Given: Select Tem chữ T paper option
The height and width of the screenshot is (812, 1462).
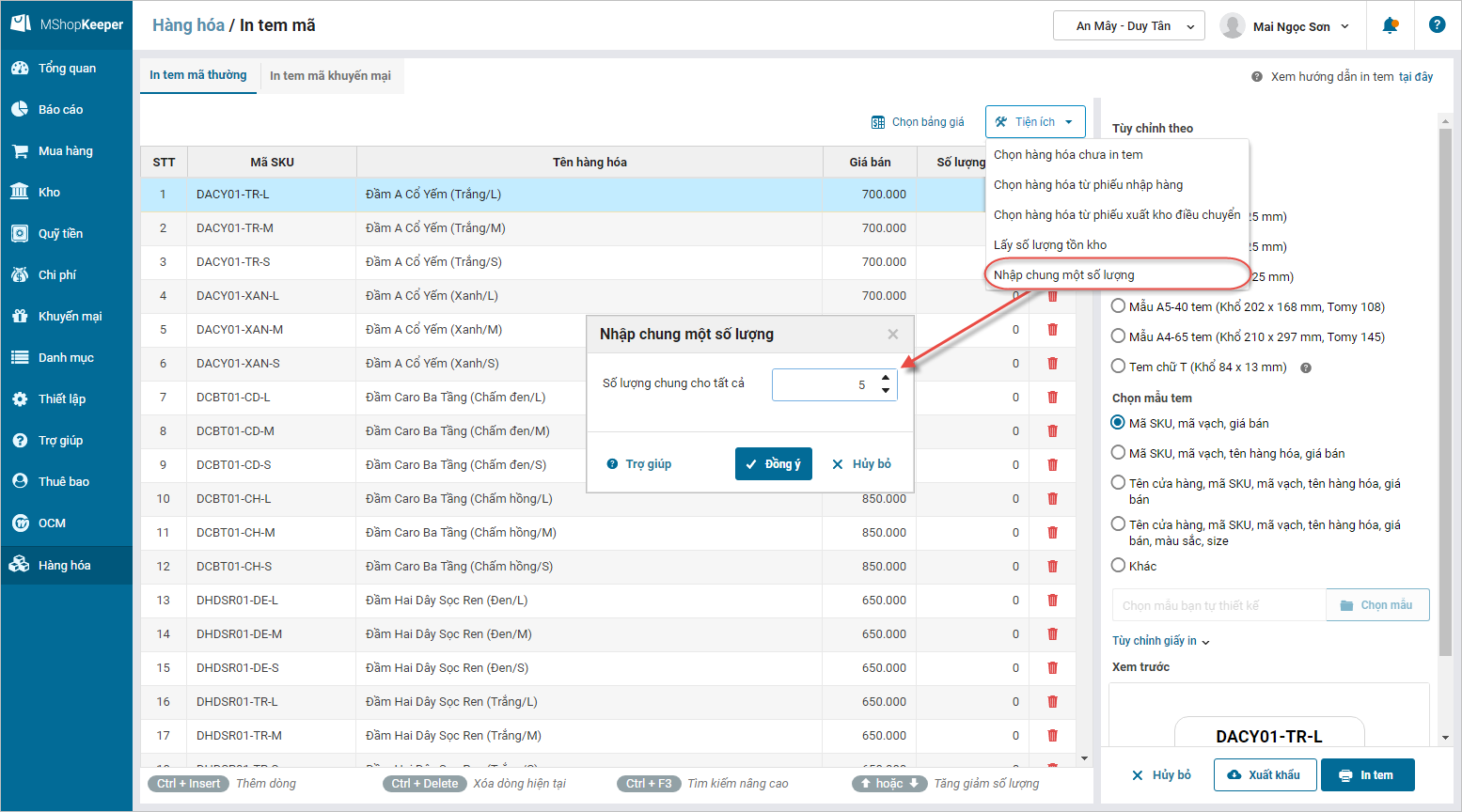Looking at the screenshot, I should (1119, 367).
